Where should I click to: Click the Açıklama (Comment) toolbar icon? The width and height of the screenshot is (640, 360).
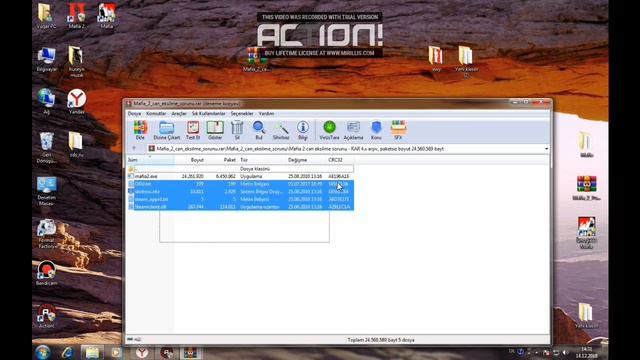point(353,130)
